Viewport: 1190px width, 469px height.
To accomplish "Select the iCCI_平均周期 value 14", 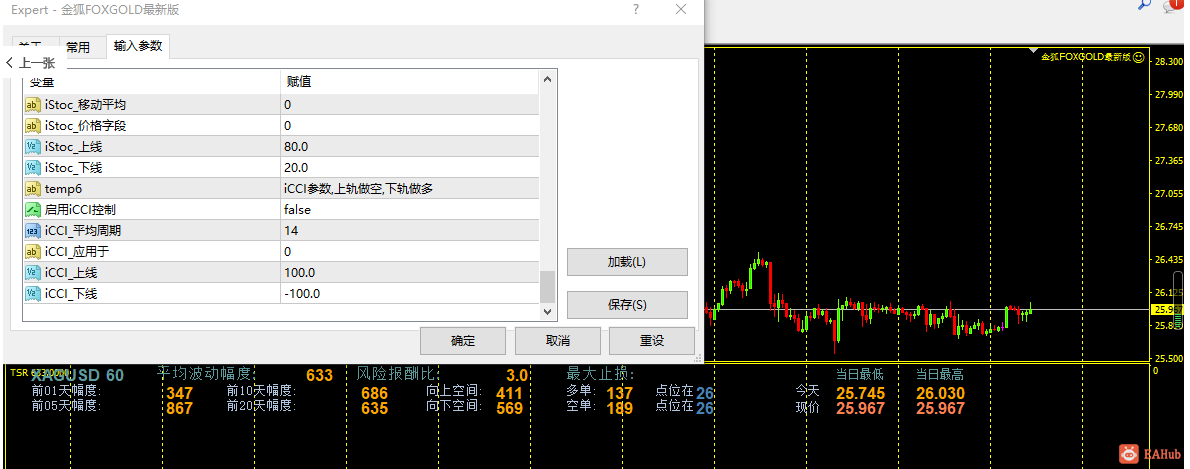I will click(x=291, y=231).
